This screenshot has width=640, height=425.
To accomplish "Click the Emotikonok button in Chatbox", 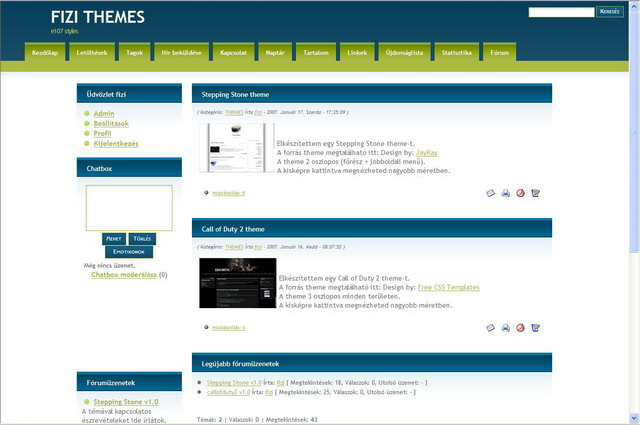I will tap(129, 252).
